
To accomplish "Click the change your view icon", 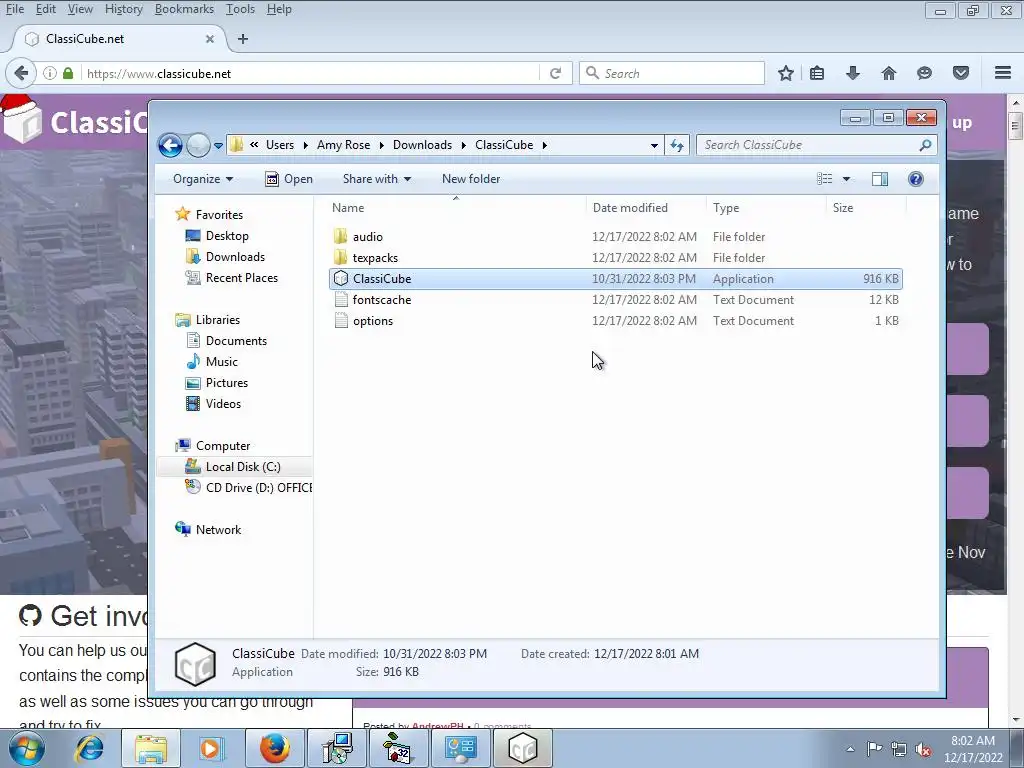I will tap(825, 179).
